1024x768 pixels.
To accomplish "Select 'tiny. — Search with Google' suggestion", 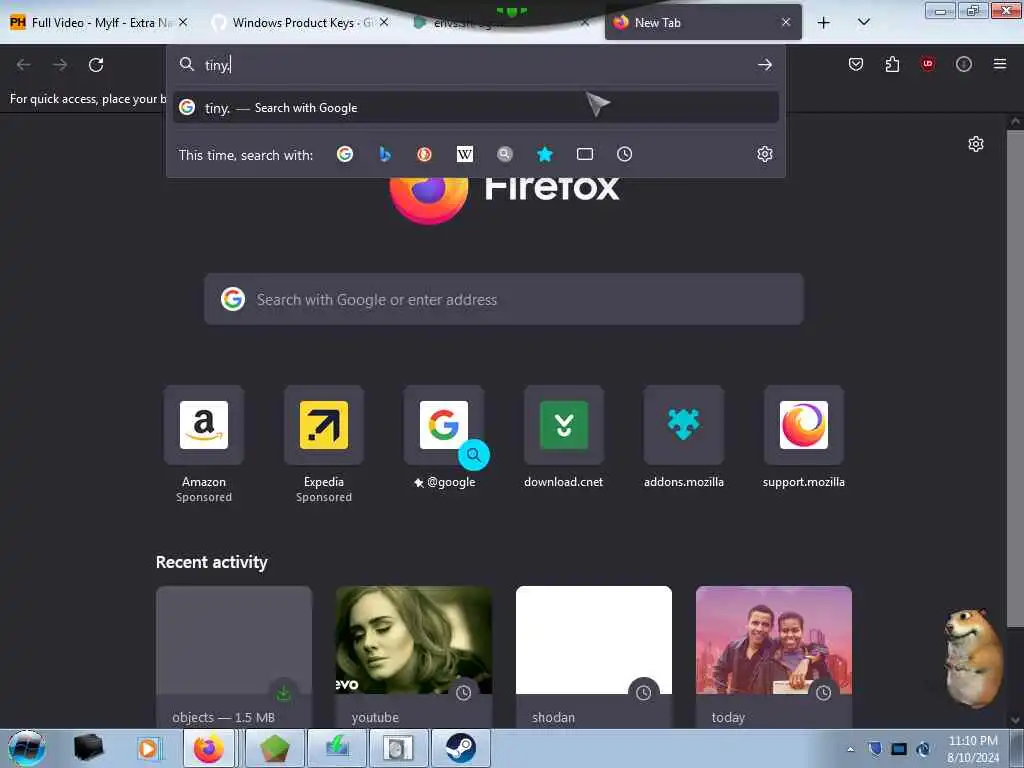I will 476,108.
